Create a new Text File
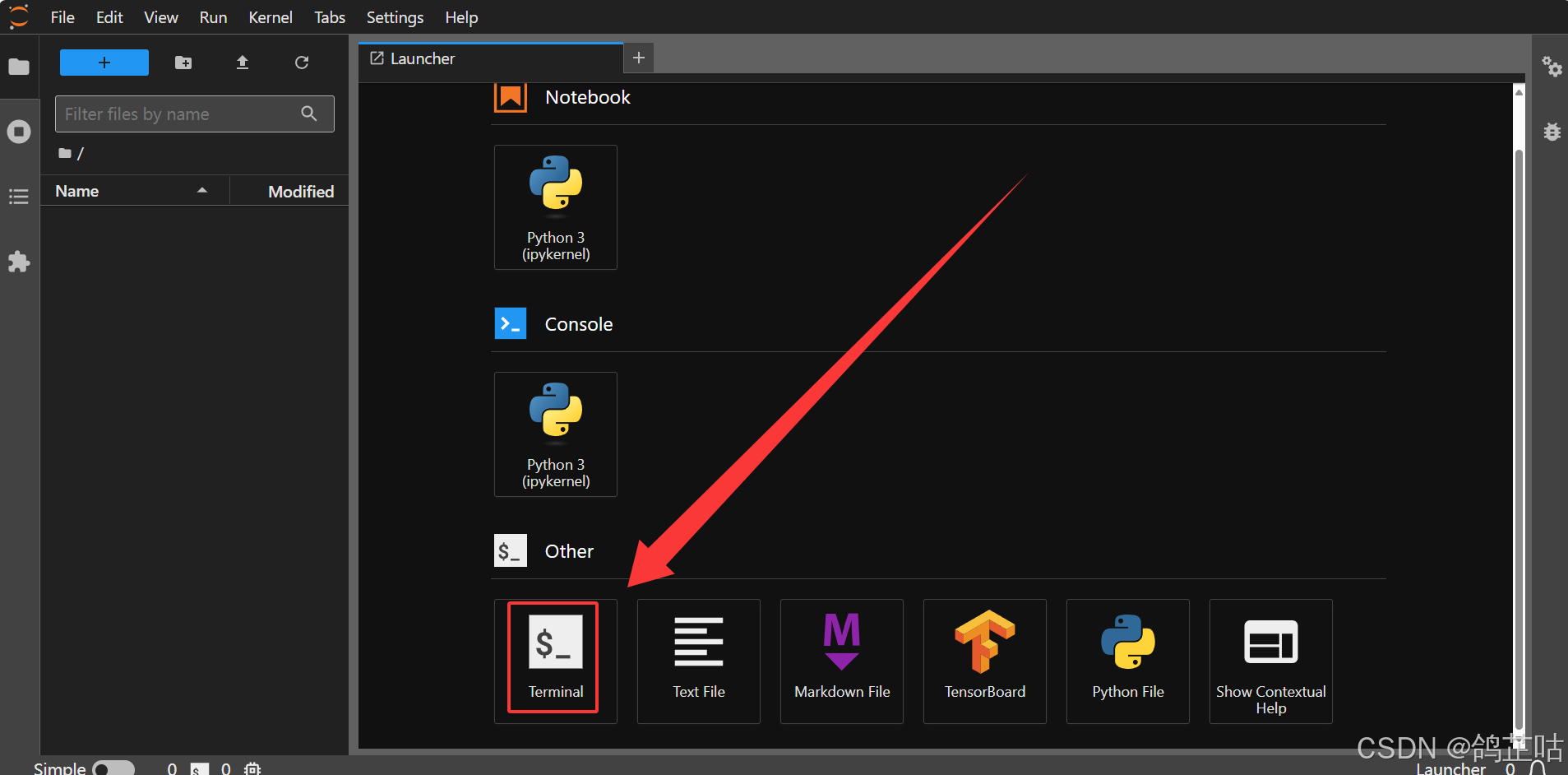Image resolution: width=1568 pixels, height=775 pixels. point(698,660)
